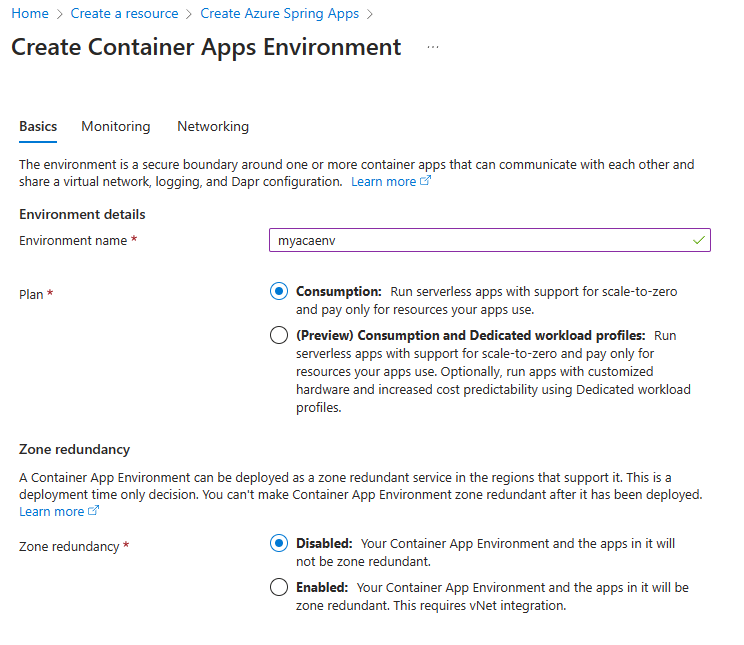The height and width of the screenshot is (645, 744).
Task: Click the Environment details heading
Action: [82, 214]
